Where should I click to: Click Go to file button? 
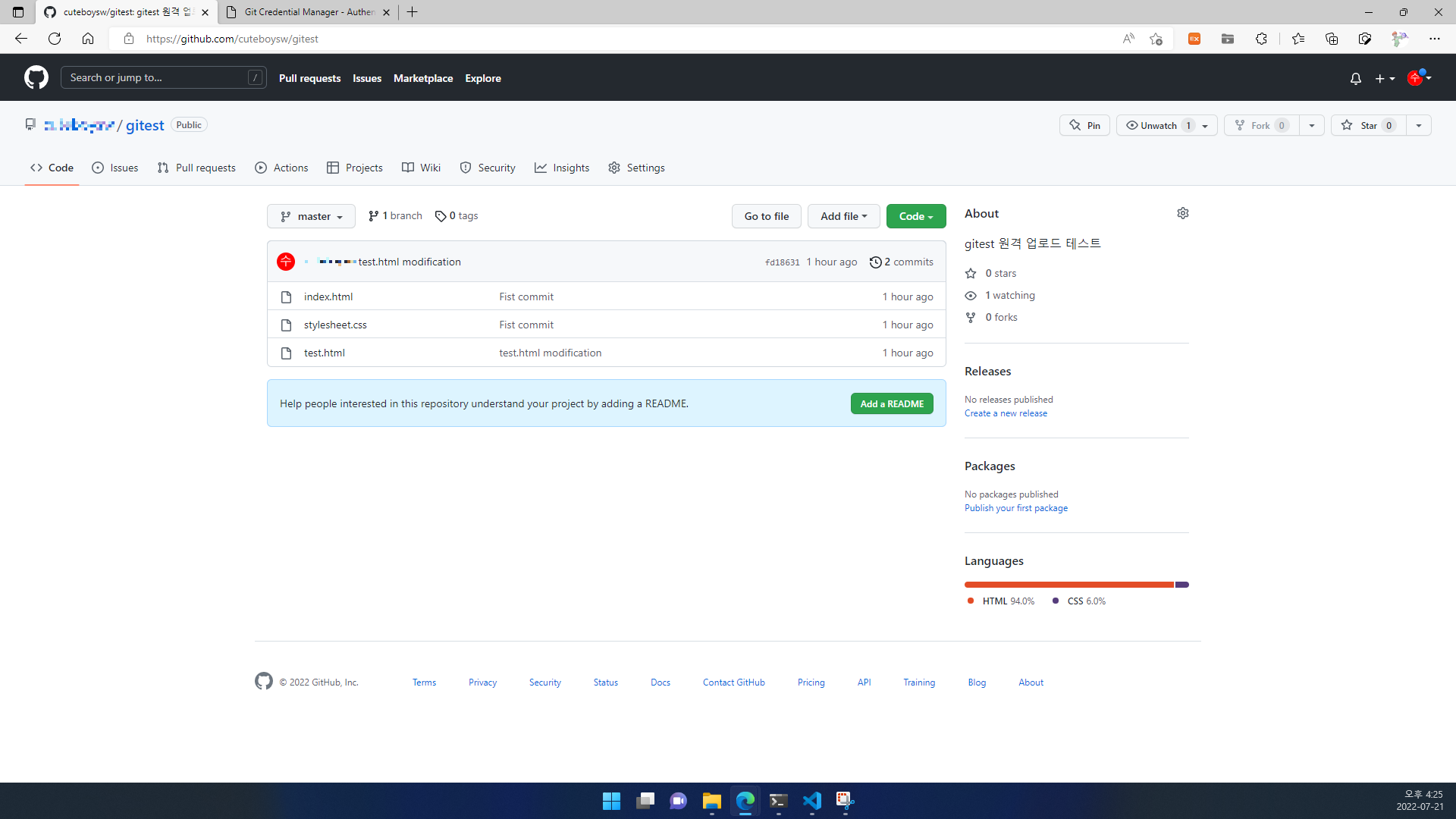tap(766, 216)
